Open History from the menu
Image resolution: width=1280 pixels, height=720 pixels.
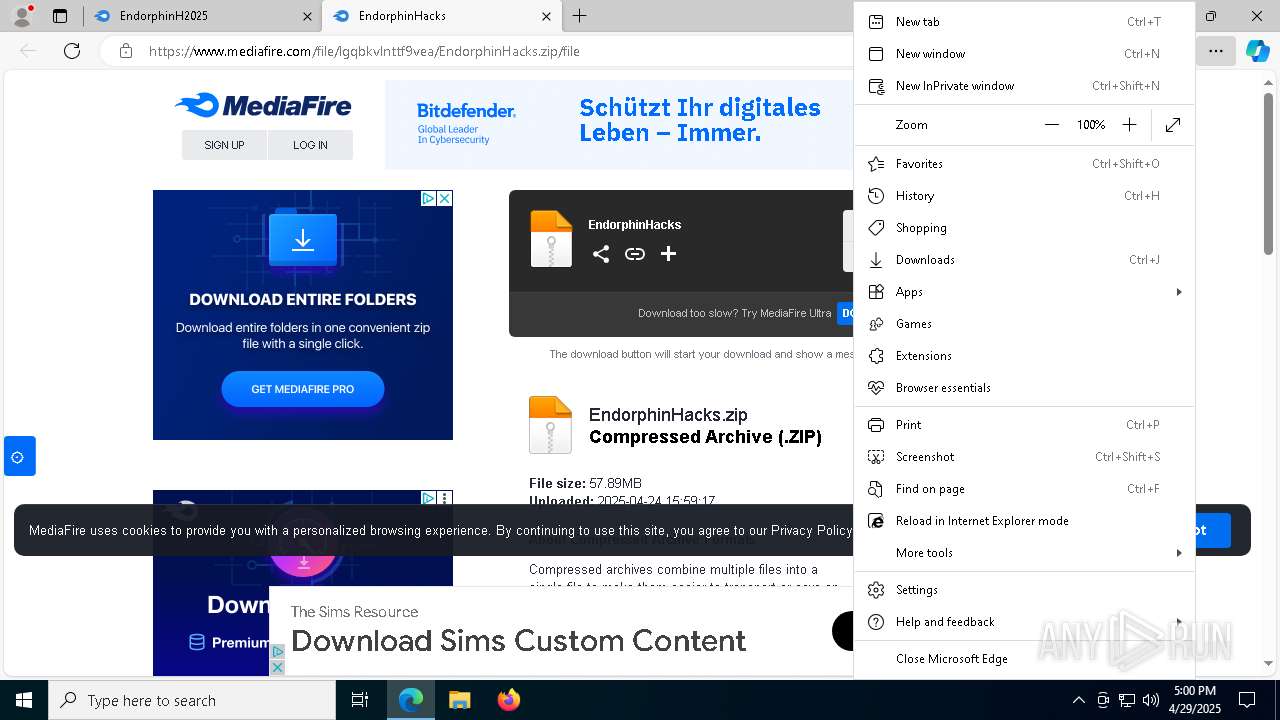click(1024, 196)
